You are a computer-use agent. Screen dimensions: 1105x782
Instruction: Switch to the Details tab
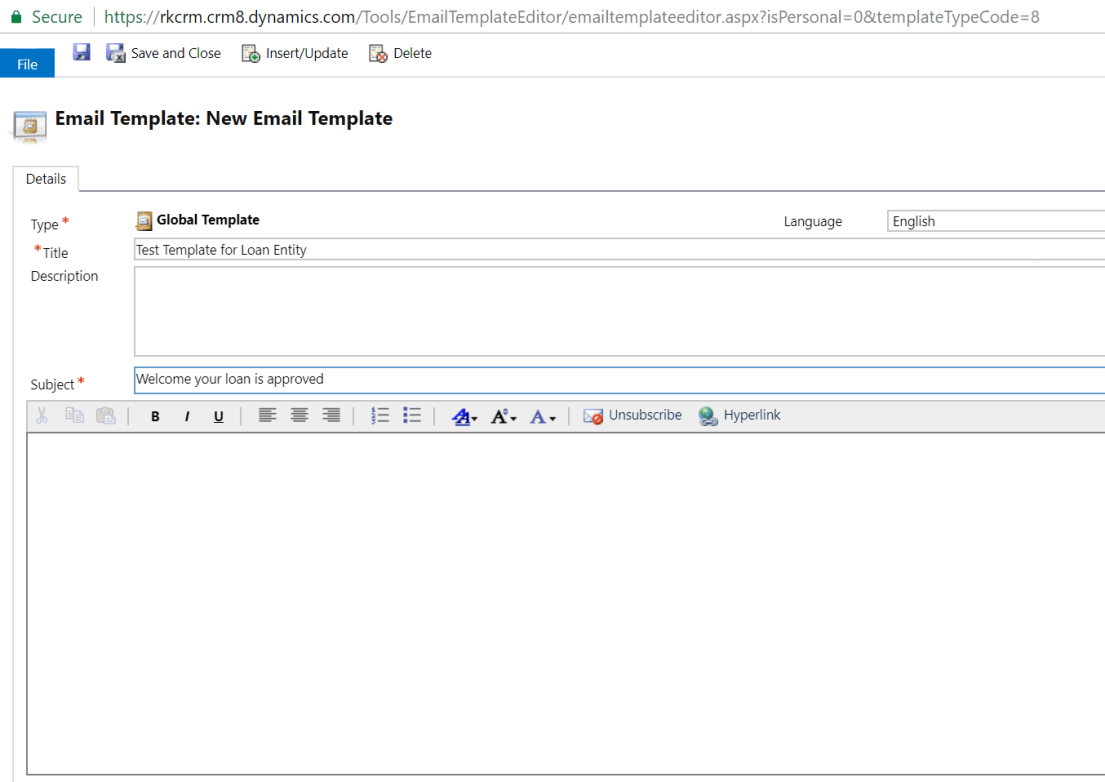46,179
